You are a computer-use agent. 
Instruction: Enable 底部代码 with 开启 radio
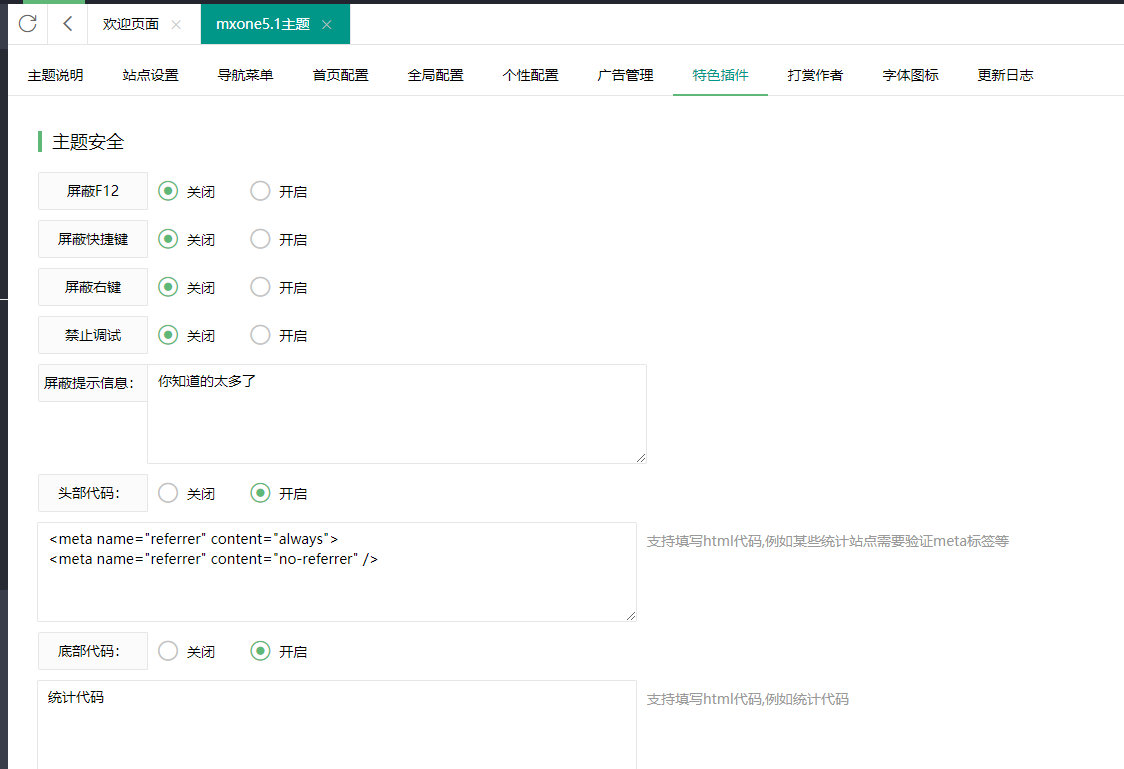point(260,651)
